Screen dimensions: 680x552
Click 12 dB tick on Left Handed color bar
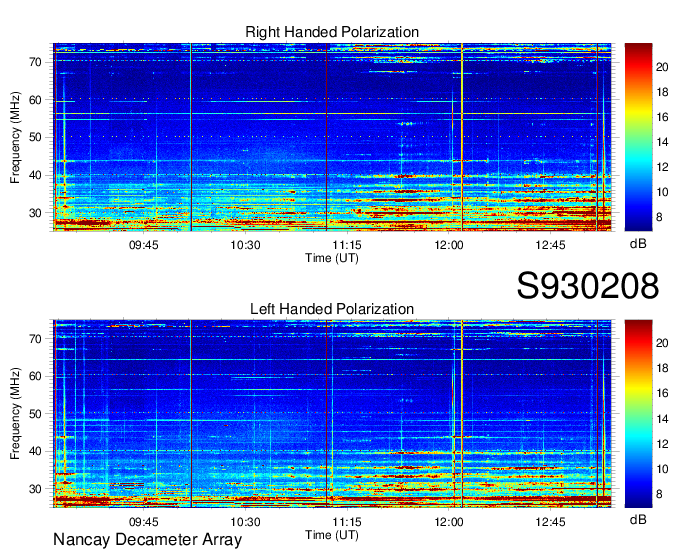pos(662,444)
